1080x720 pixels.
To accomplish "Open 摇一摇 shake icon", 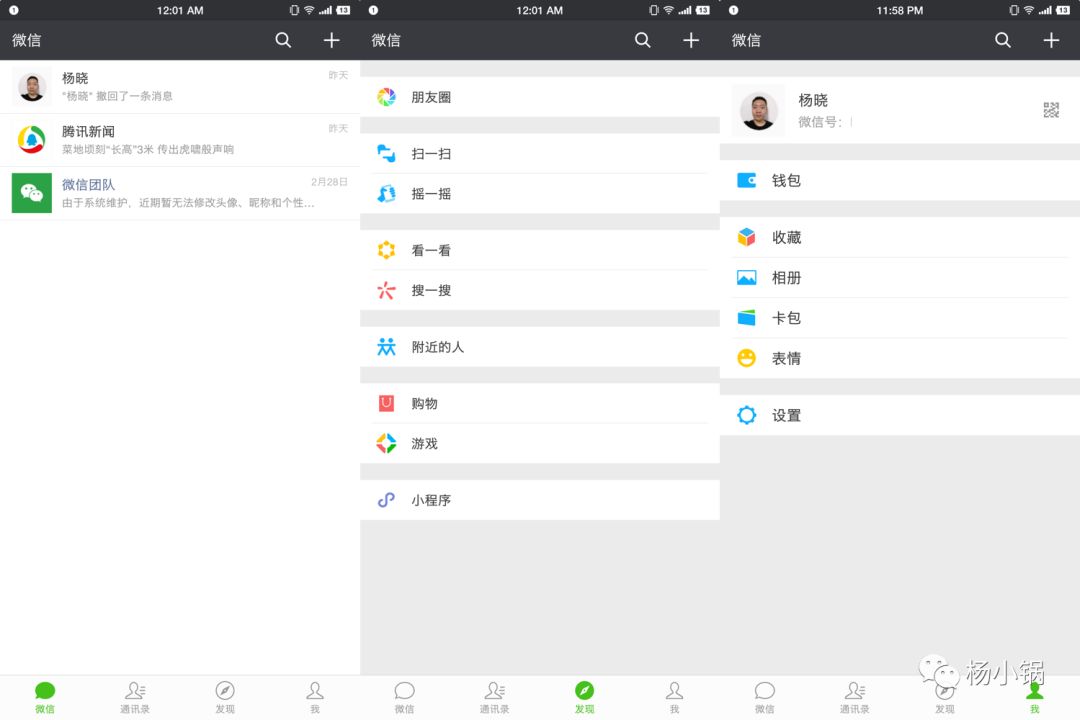I will [x=386, y=194].
